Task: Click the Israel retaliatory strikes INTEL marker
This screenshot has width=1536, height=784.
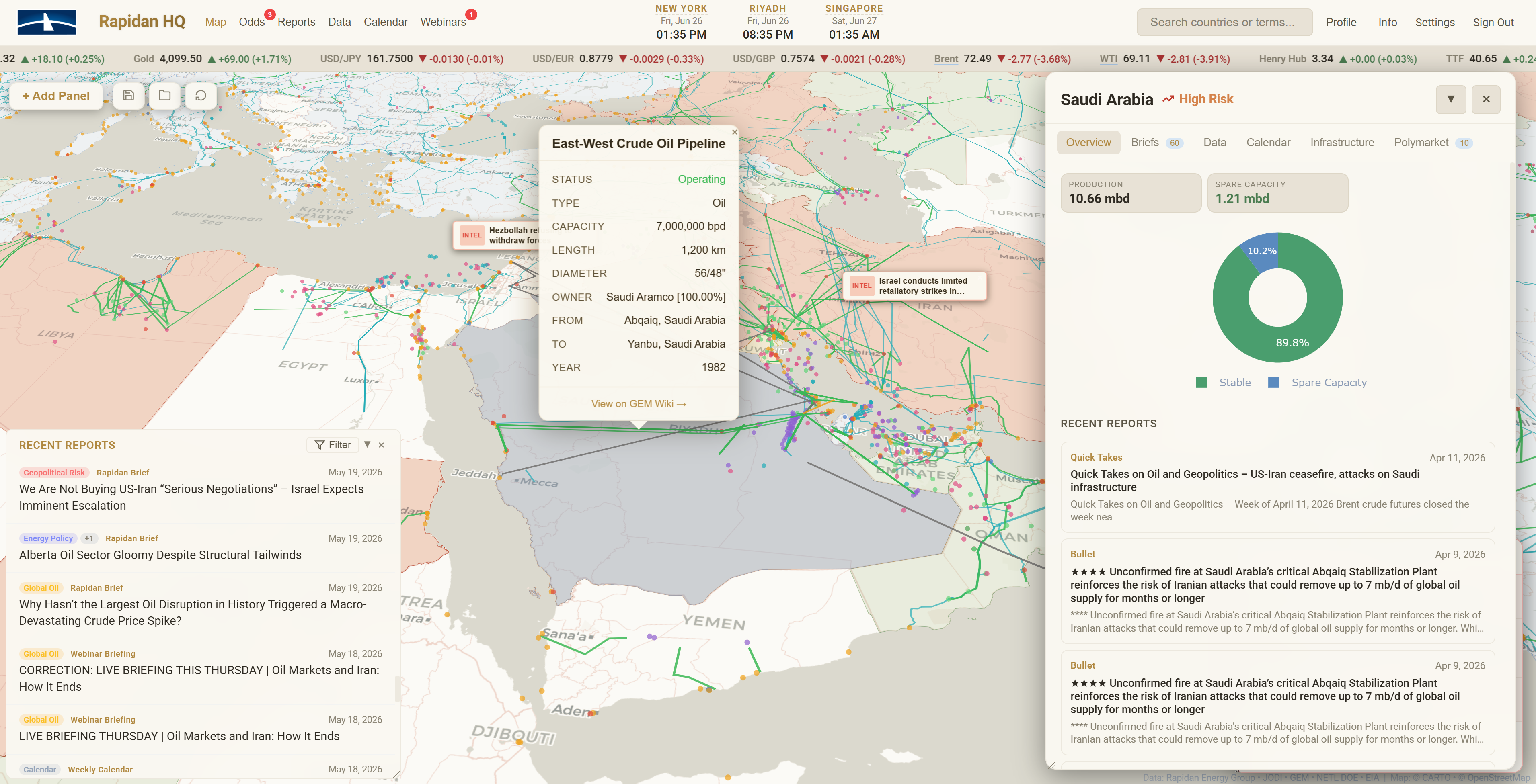Action: tap(915, 286)
